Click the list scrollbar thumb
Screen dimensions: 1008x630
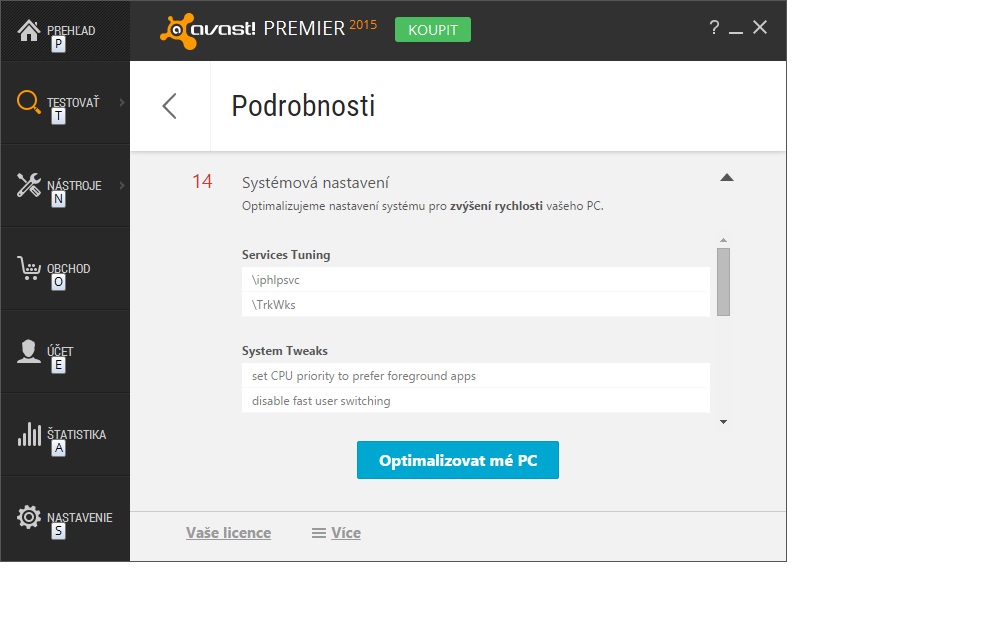(x=723, y=282)
